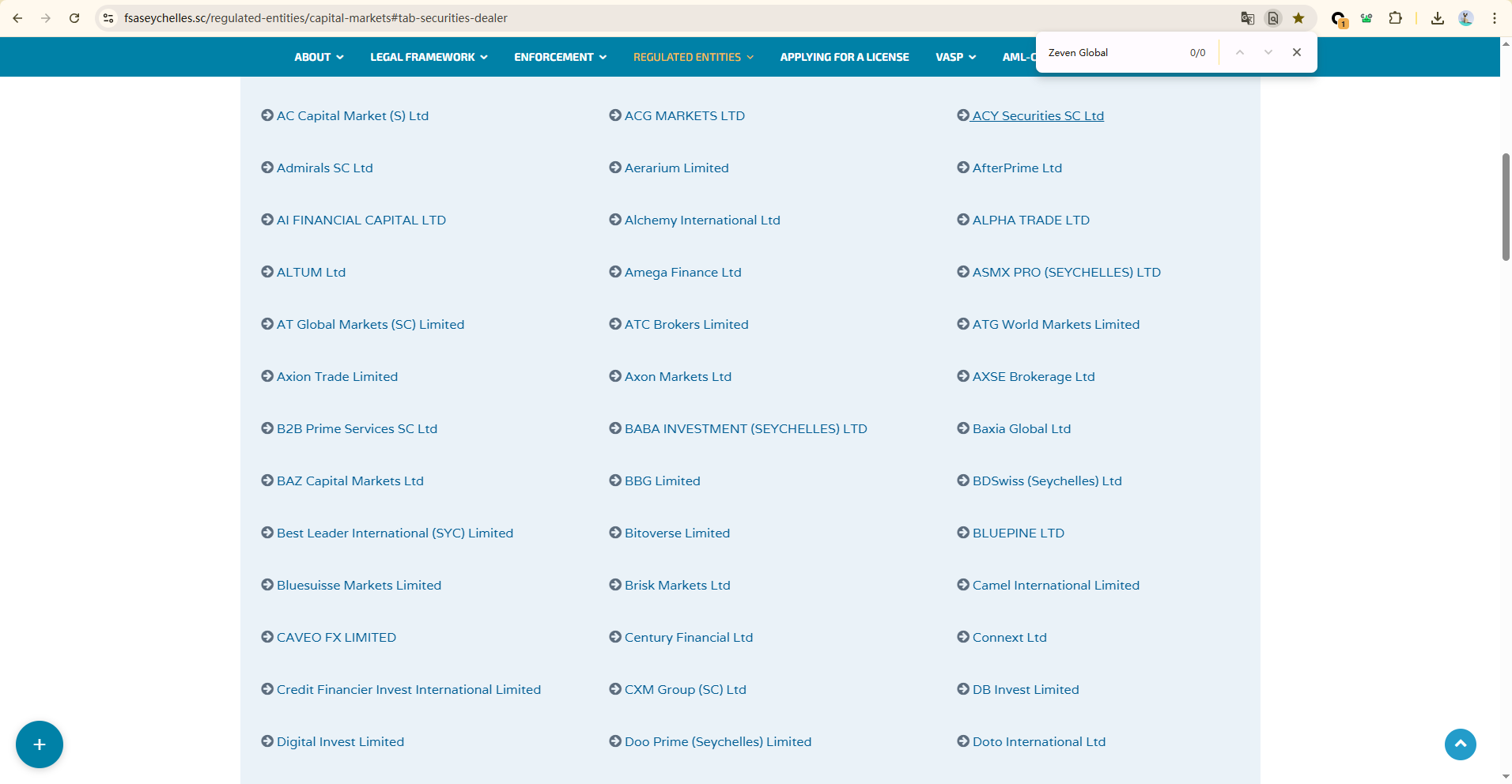This screenshot has width=1512, height=784.
Task: Click the arrow icon beside Amega Finance Ltd
Action: [x=615, y=272]
